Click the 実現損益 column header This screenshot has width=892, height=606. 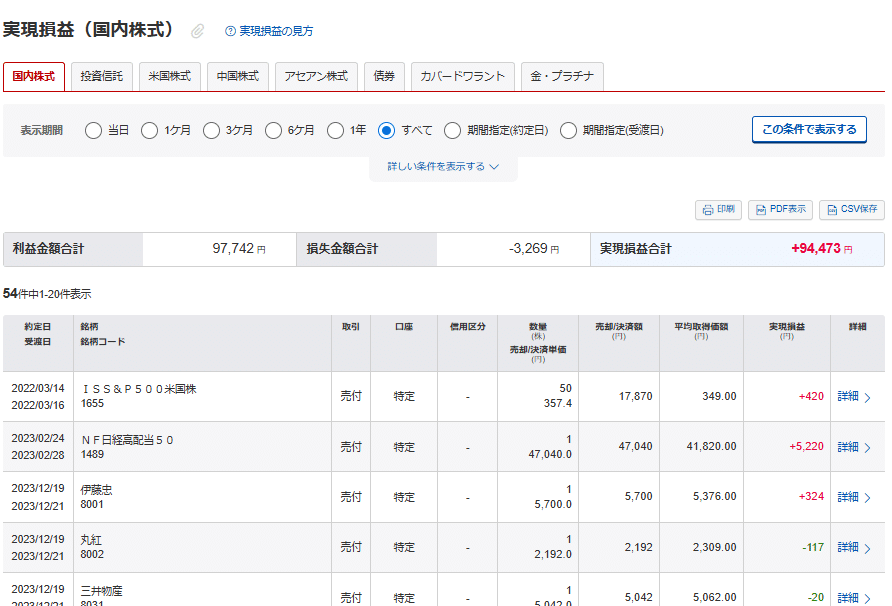786,327
